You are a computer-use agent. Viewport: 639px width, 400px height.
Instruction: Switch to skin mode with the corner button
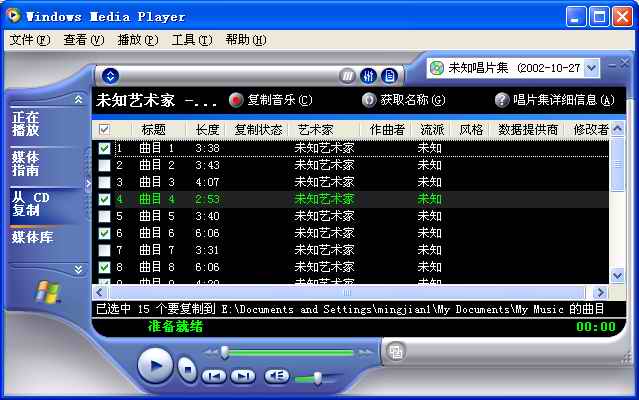click(x=395, y=352)
